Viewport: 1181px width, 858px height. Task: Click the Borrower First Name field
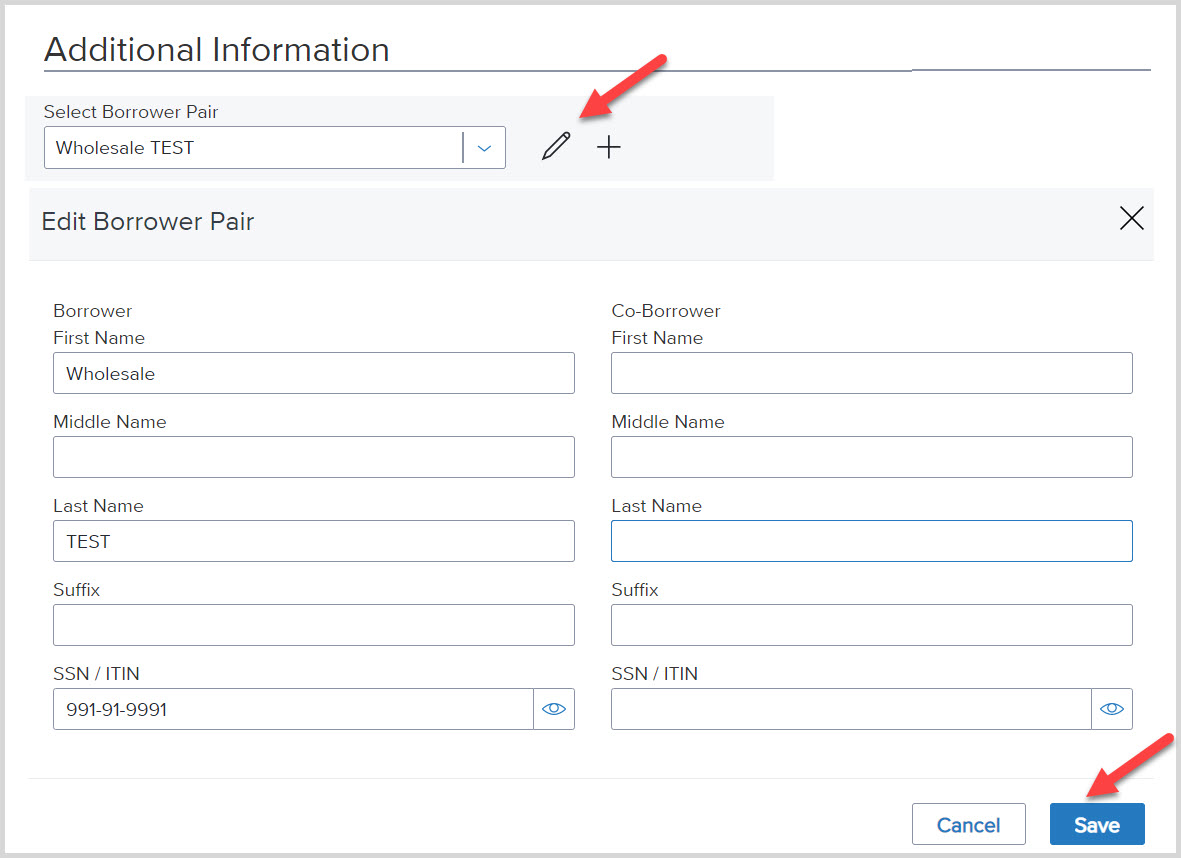[313, 373]
